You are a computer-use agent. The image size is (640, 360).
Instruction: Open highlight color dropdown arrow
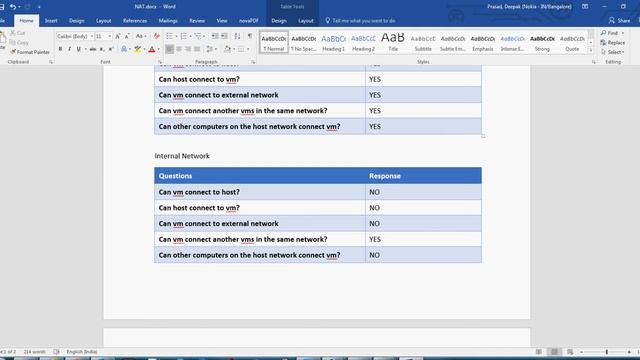[x=144, y=49]
